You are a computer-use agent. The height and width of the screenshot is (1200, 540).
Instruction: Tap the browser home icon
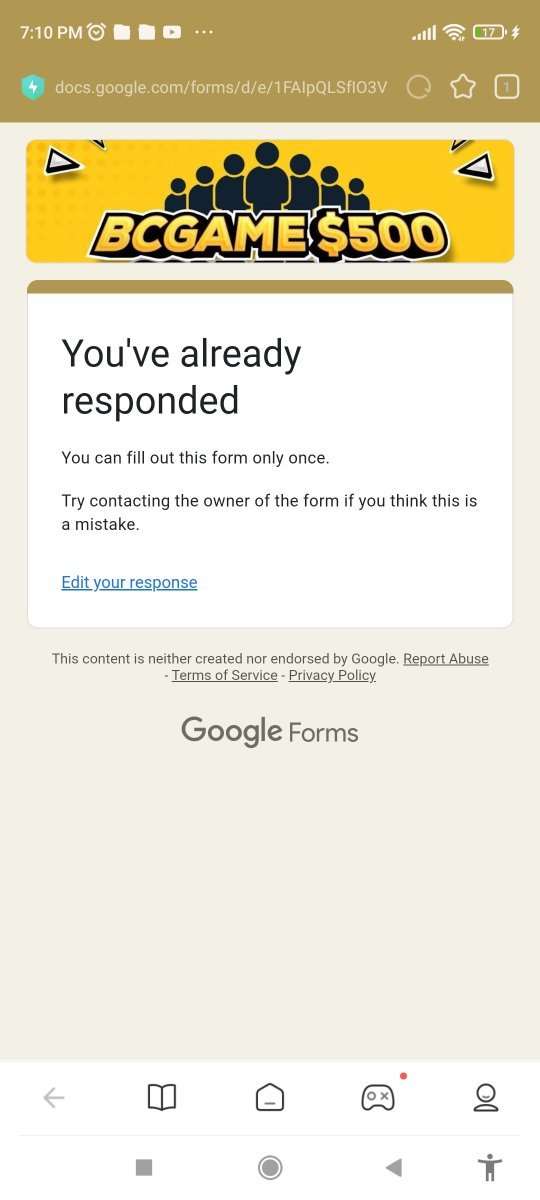270,1098
